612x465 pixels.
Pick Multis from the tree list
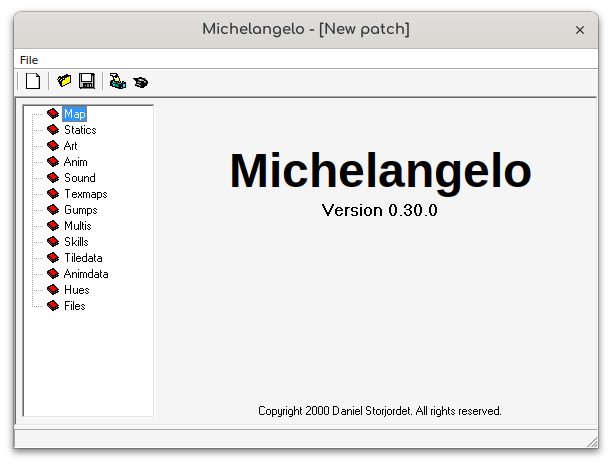[78, 226]
